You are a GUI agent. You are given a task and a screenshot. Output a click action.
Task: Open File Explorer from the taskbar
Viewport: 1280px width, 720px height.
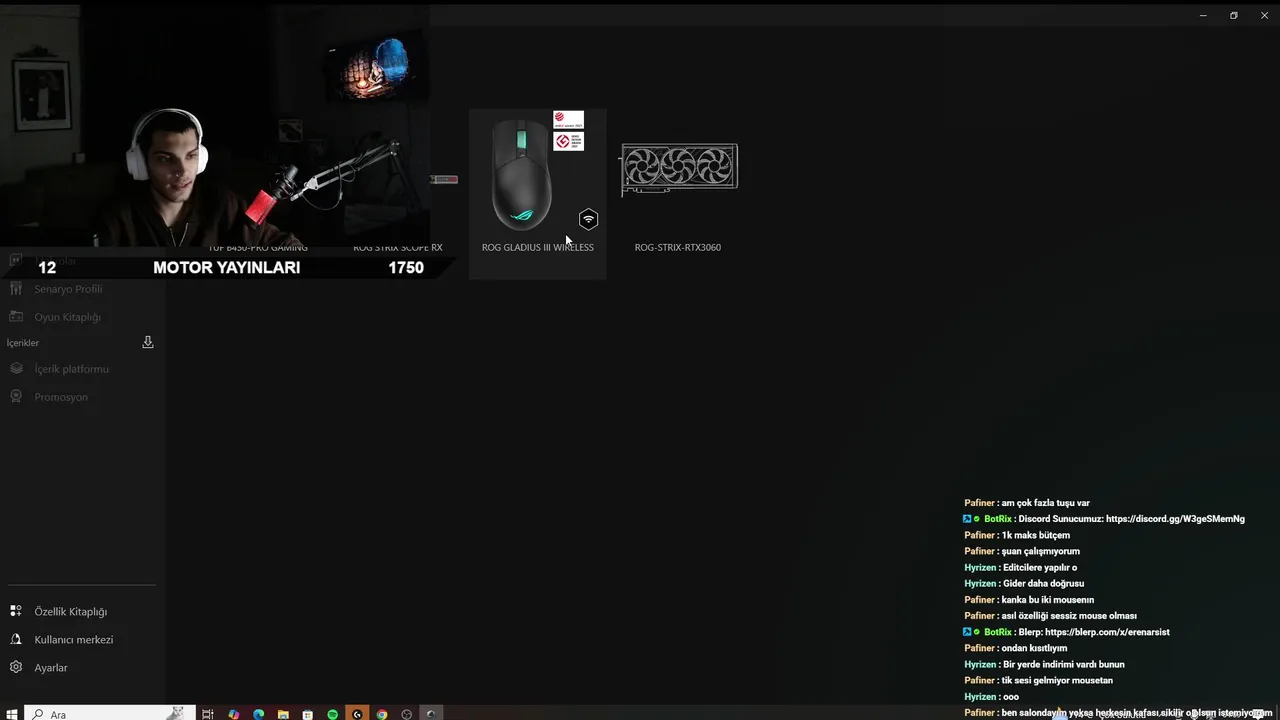pos(283,714)
